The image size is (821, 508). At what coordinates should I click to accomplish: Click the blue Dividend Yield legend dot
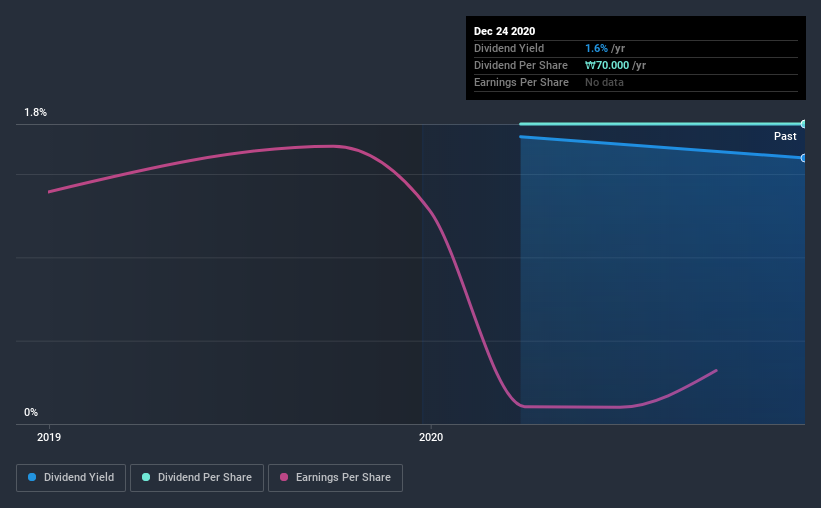pos(32,477)
